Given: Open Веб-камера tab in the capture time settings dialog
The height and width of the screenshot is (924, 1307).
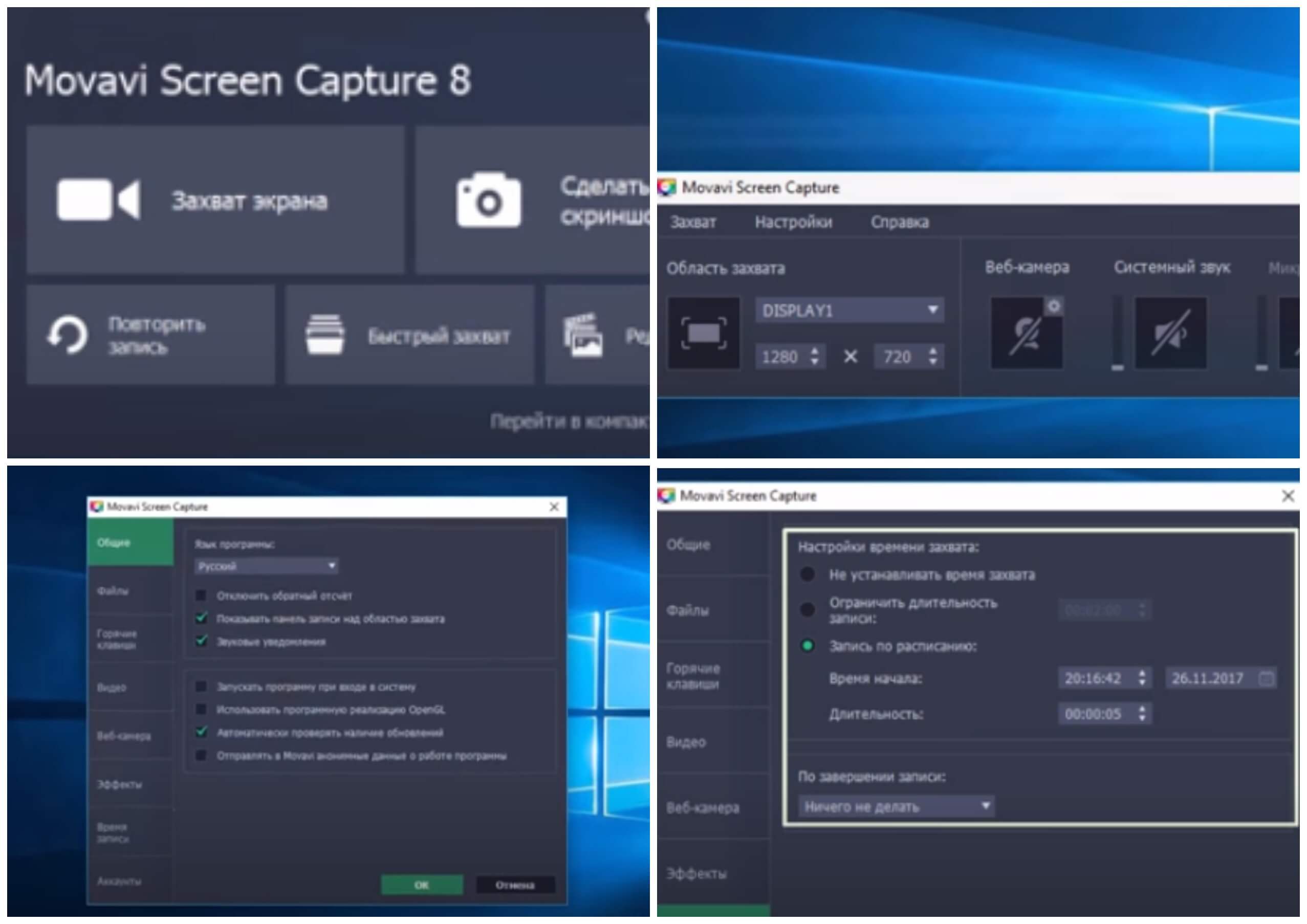Looking at the screenshot, I should pyautogui.click(x=713, y=807).
